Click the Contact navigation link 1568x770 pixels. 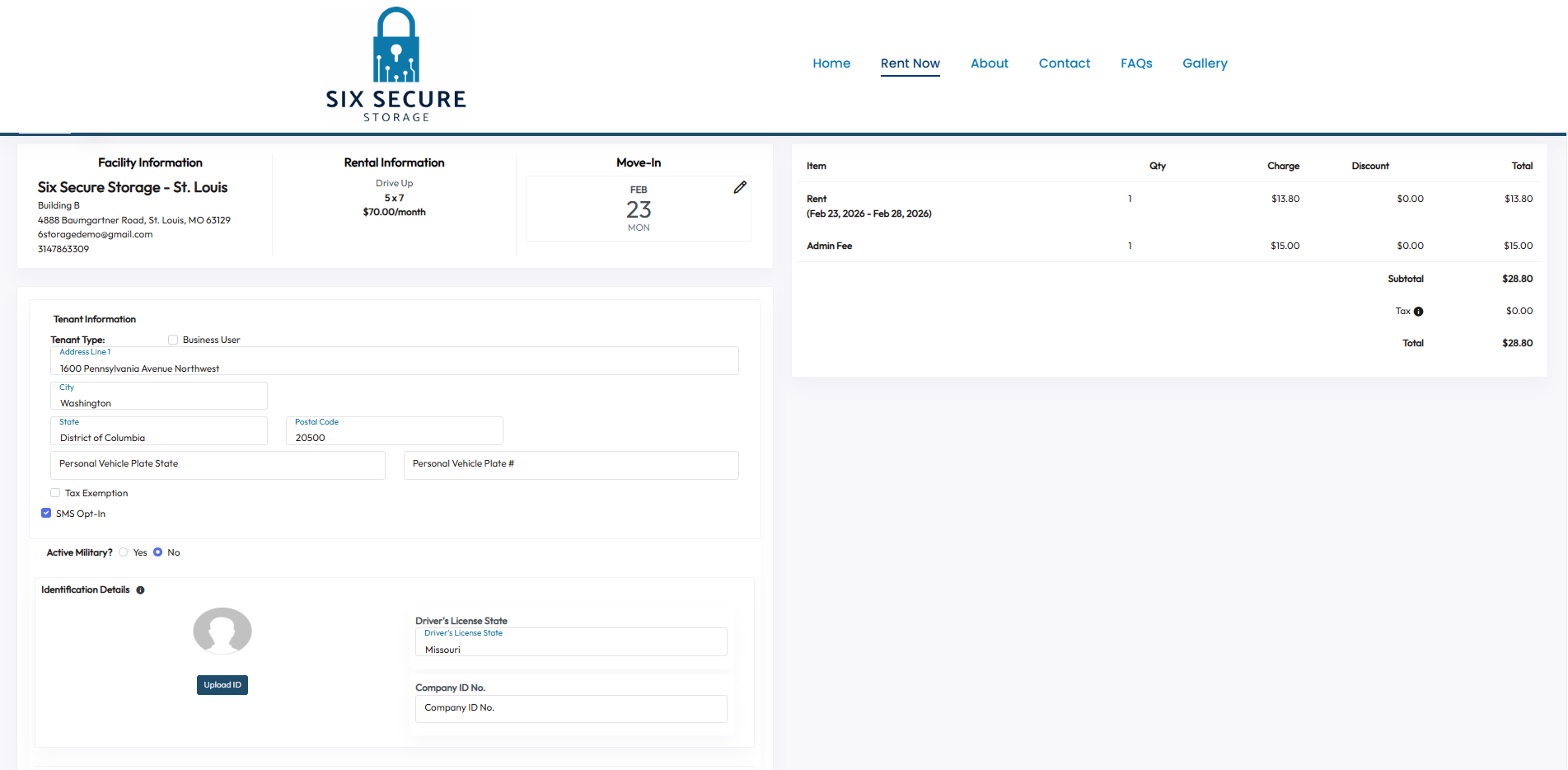(x=1064, y=63)
